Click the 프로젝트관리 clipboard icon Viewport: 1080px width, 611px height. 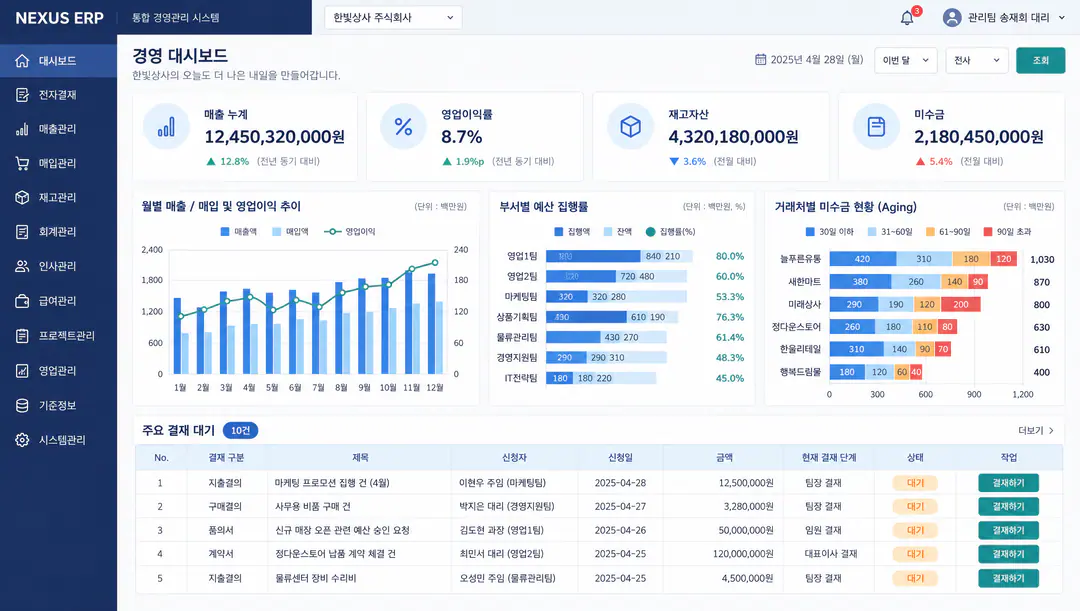click(x=22, y=336)
